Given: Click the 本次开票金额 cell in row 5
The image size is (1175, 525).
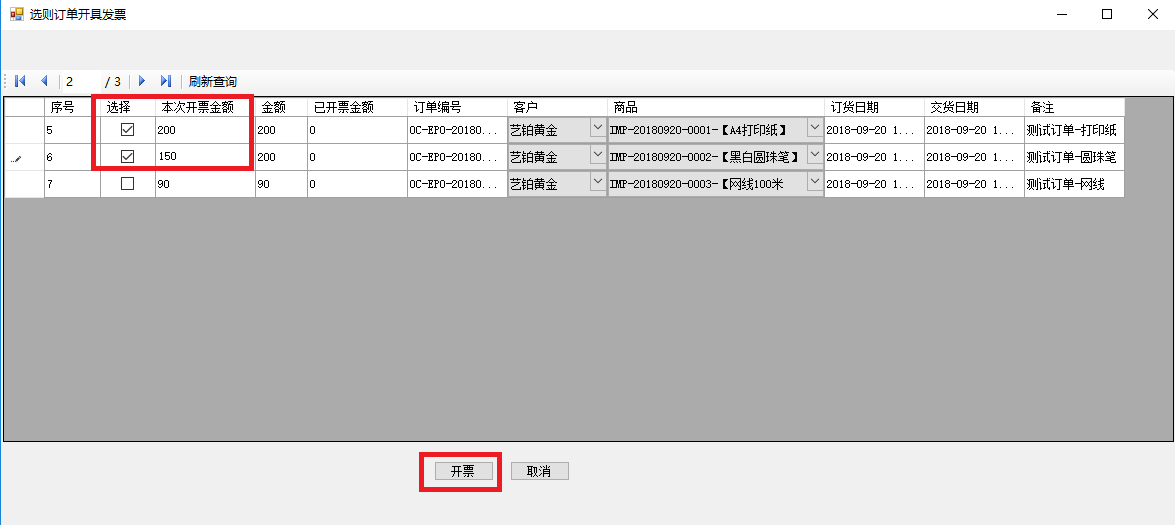Looking at the screenshot, I should pyautogui.click(x=205, y=130).
